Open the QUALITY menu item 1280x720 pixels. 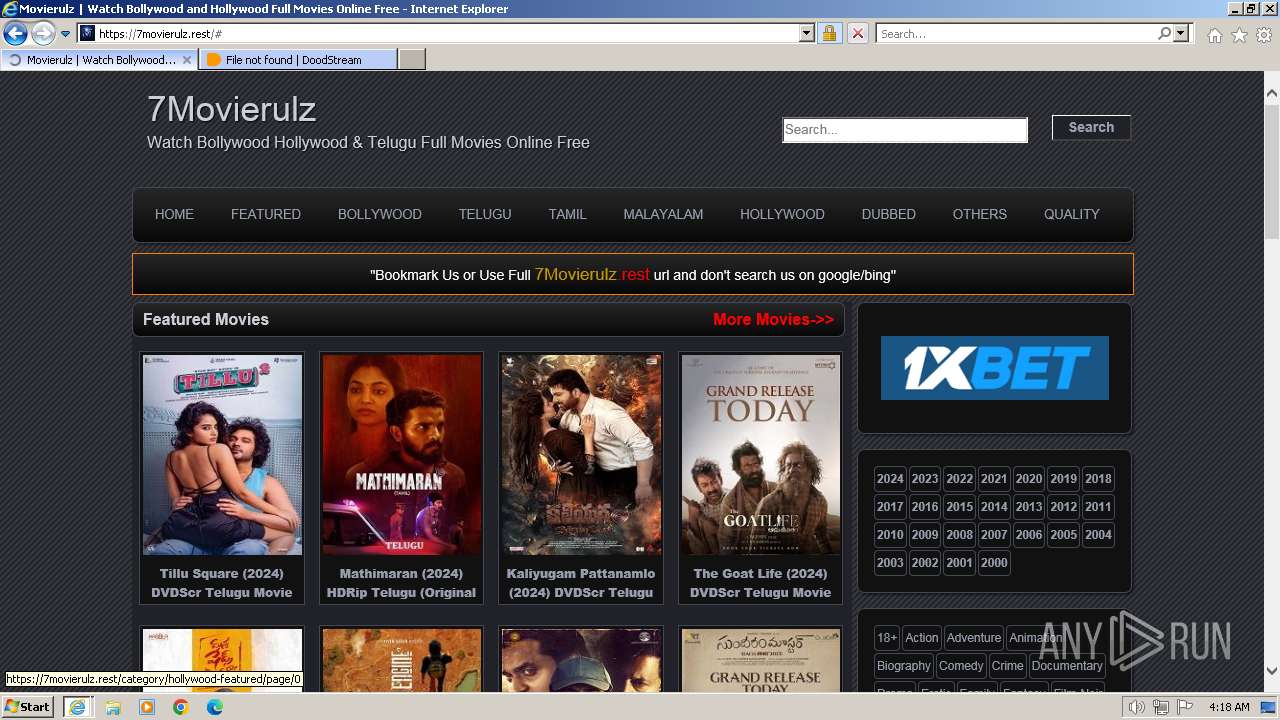(1072, 214)
